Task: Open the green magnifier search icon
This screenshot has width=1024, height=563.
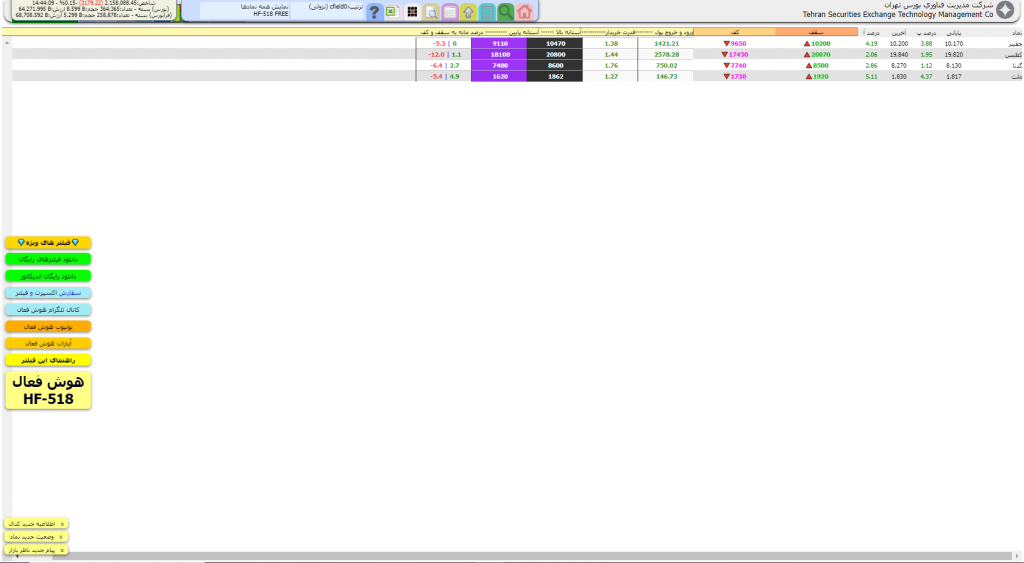Action: (x=505, y=11)
